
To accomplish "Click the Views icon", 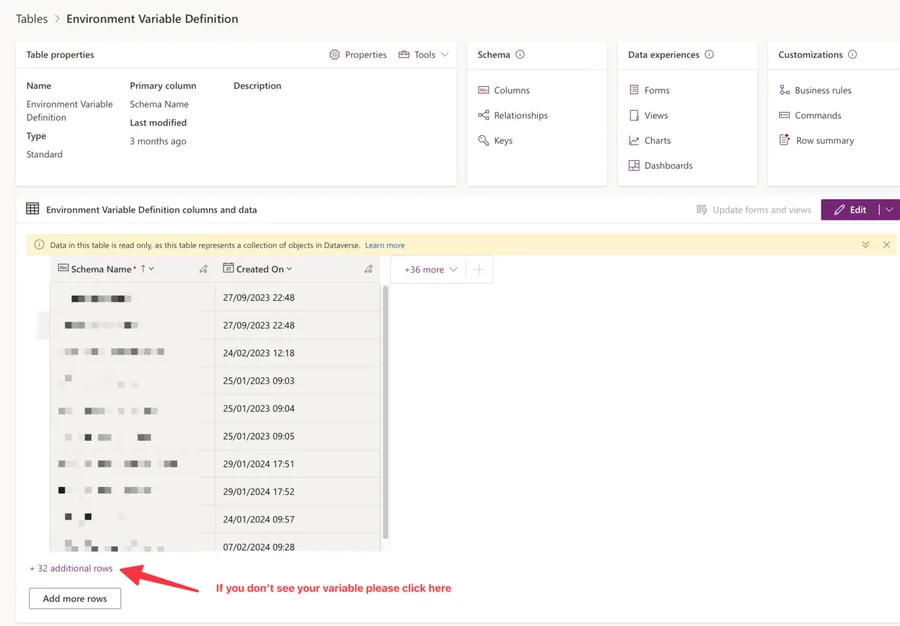I will [634, 116].
